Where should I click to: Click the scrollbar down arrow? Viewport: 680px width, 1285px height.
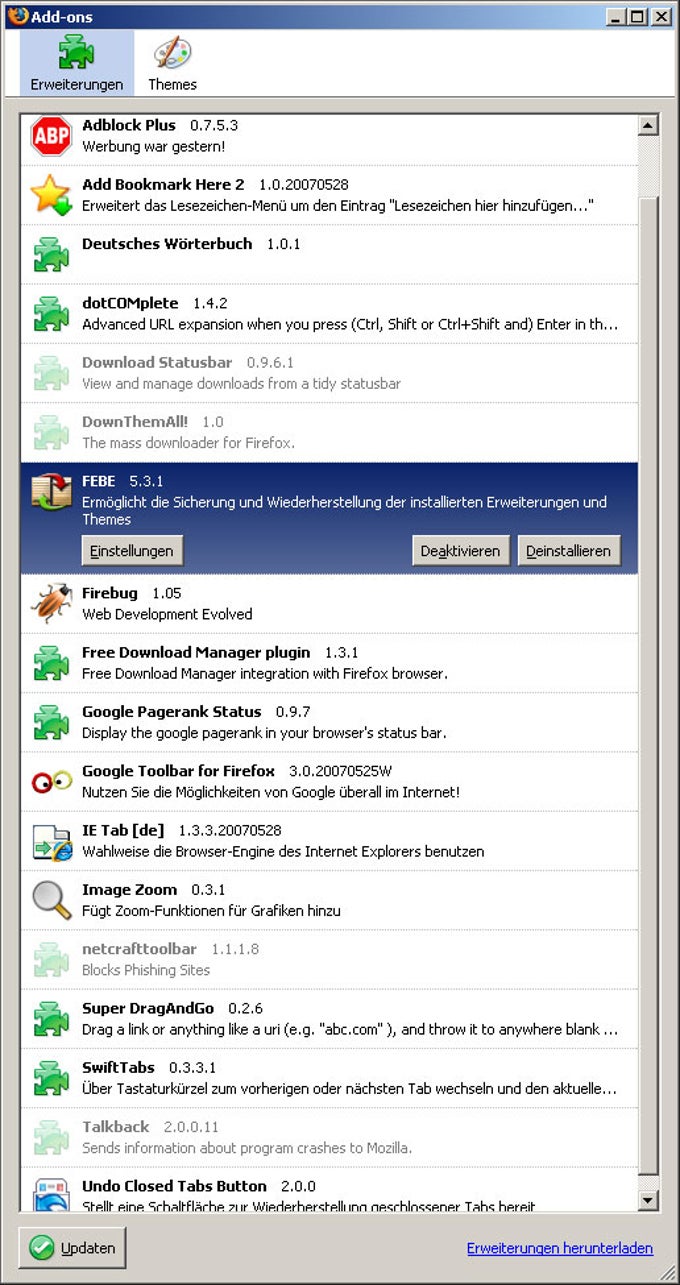[x=648, y=1200]
